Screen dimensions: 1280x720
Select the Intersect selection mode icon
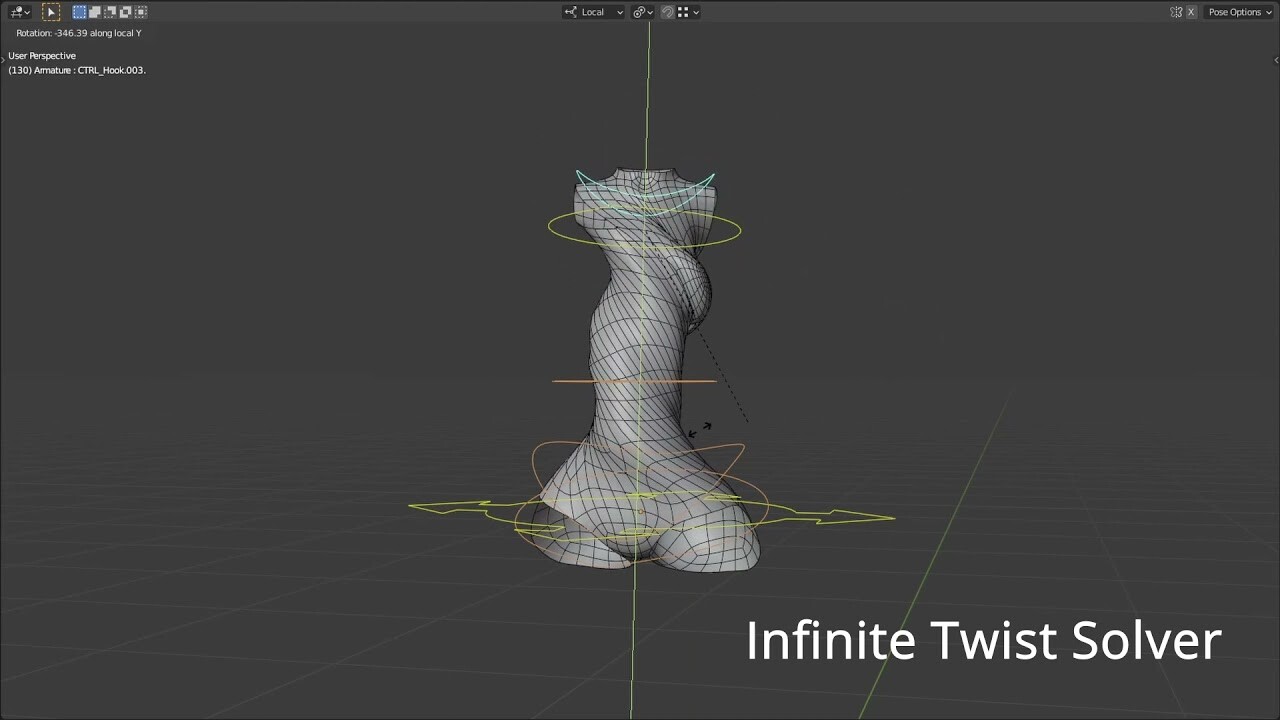click(141, 12)
